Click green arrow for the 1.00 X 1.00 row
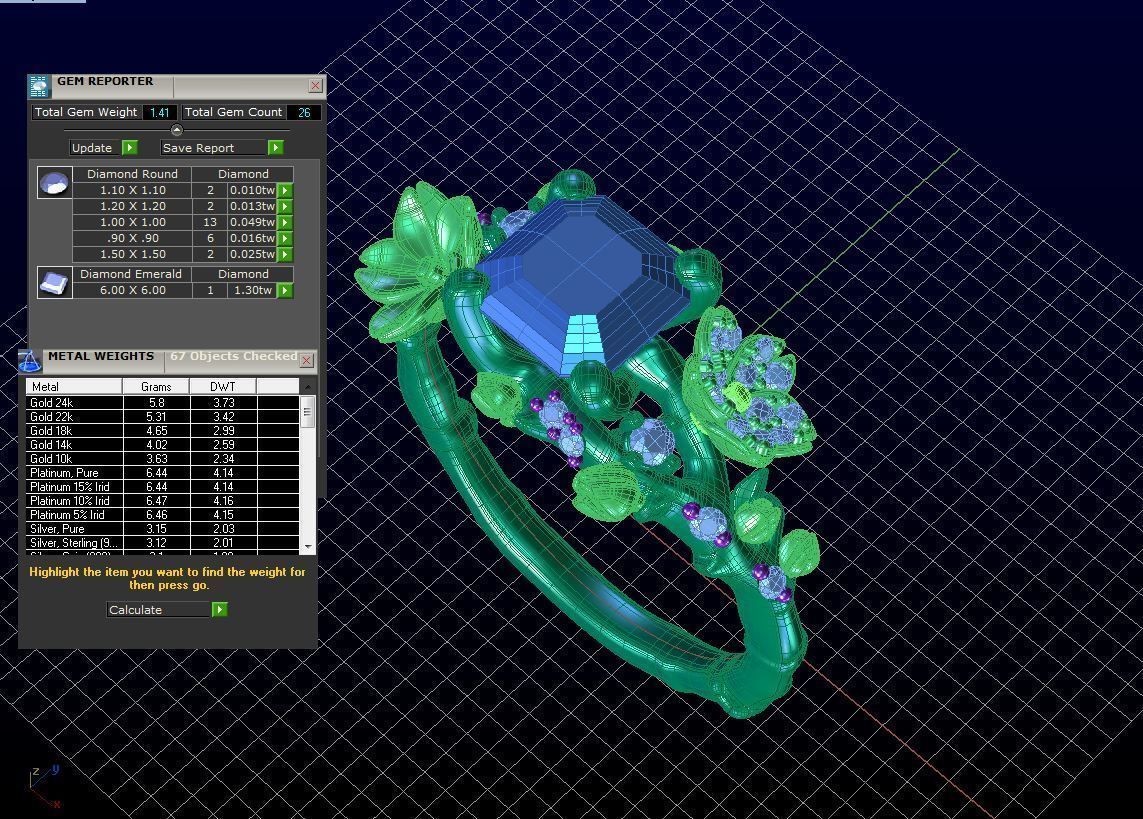This screenshot has width=1143, height=819. (285, 222)
